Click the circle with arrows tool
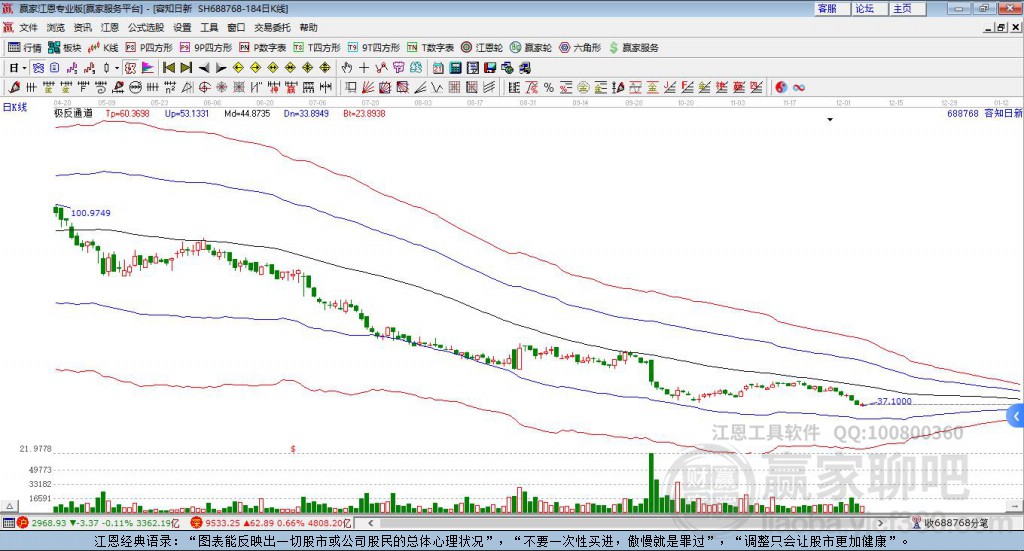This screenshot has height=551, width=1024. pyautogui.click(x=135, y=87)
